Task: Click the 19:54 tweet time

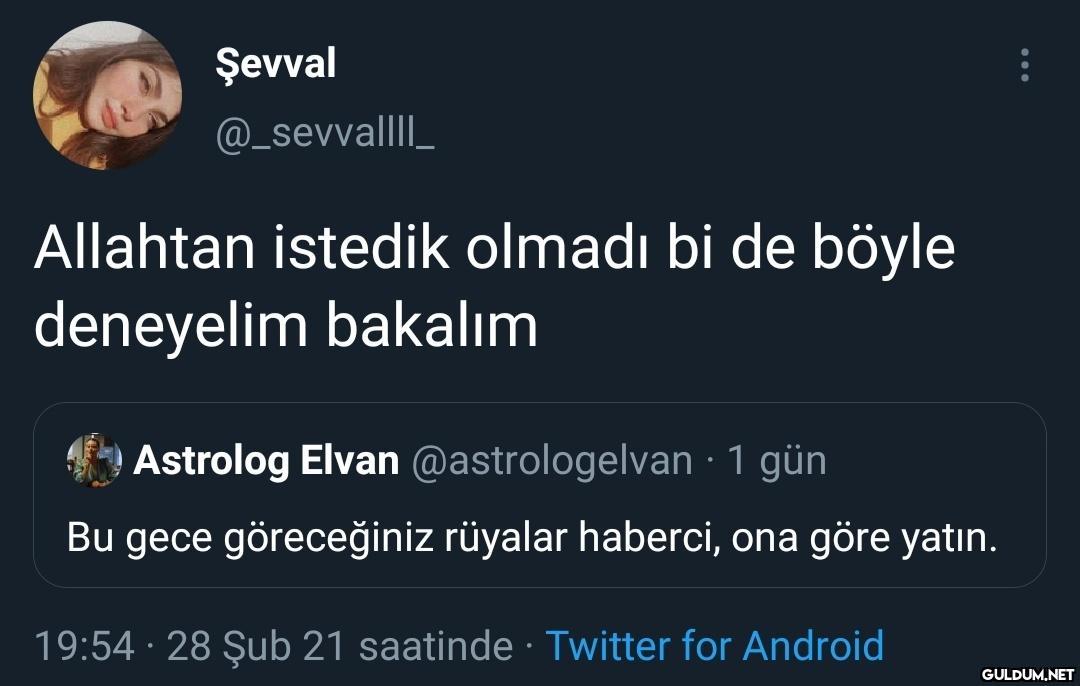Action: click(84, 646)
